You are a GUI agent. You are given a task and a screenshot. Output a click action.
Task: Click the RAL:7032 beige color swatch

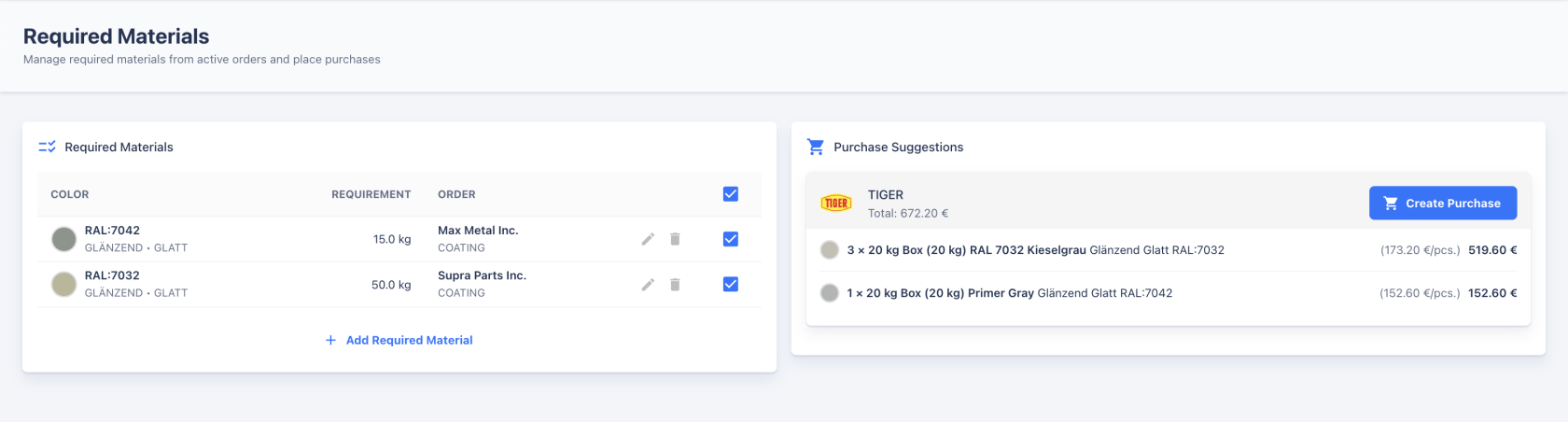[x=63, y=285]
